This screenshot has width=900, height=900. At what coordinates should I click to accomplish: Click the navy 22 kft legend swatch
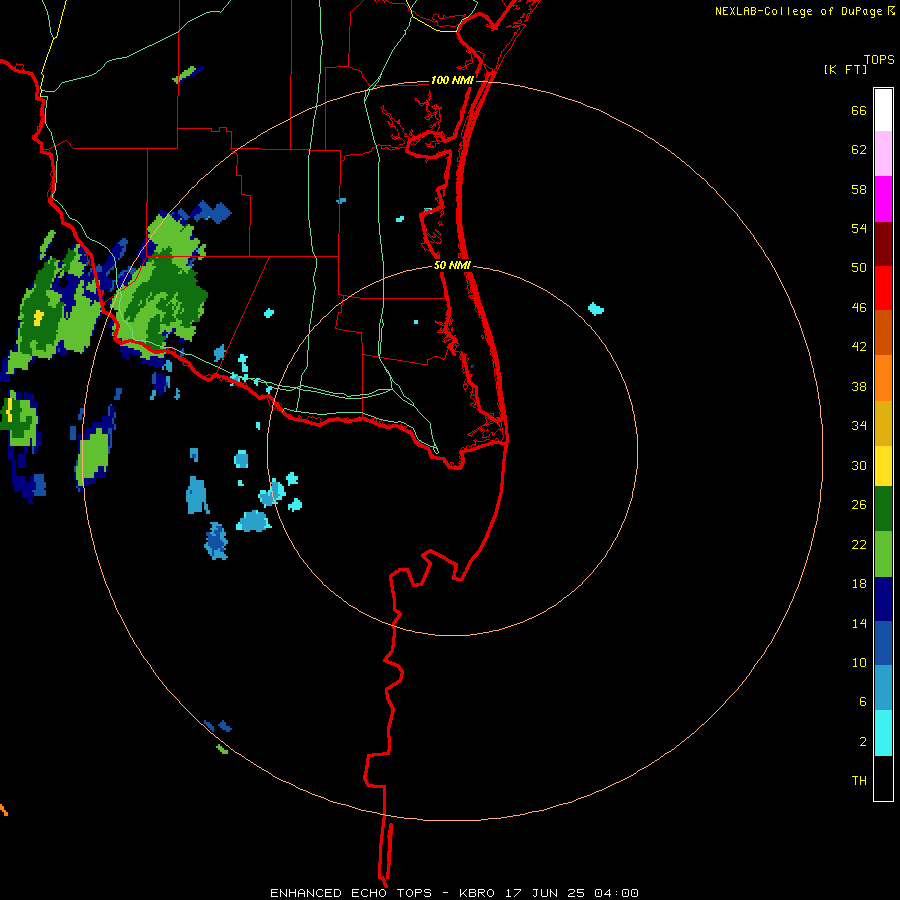pyautogui.click(x=883, y=599)
